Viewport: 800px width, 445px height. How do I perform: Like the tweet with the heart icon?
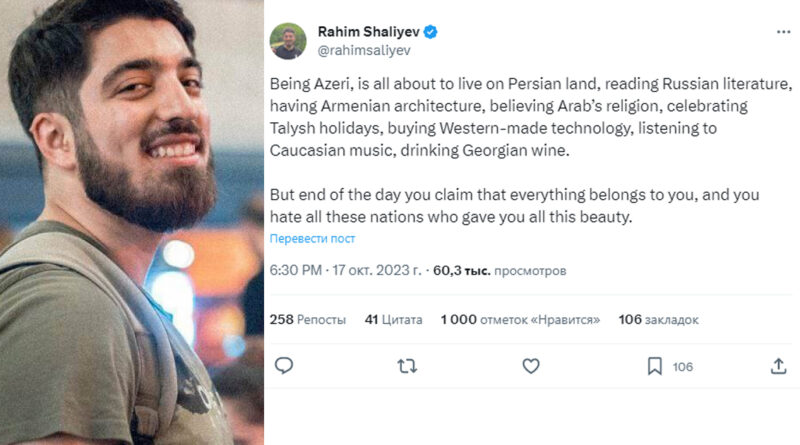click(531, 367)
